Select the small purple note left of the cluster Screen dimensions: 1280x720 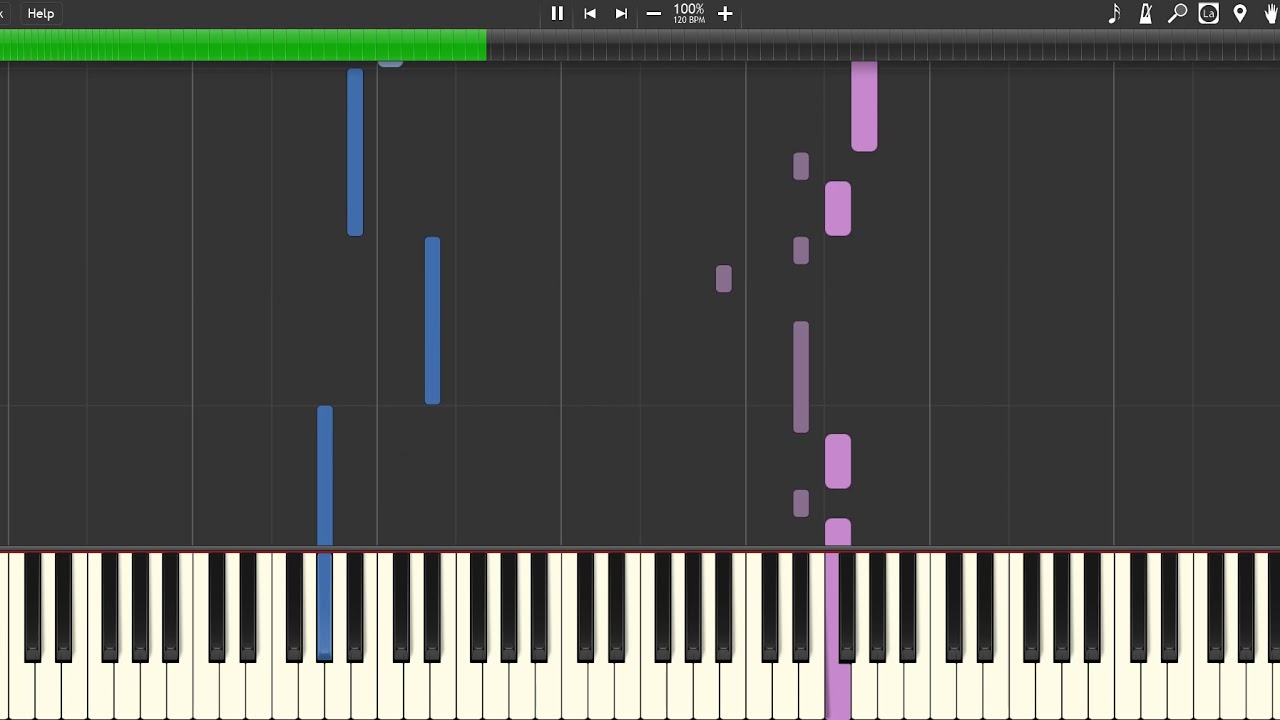724,279
